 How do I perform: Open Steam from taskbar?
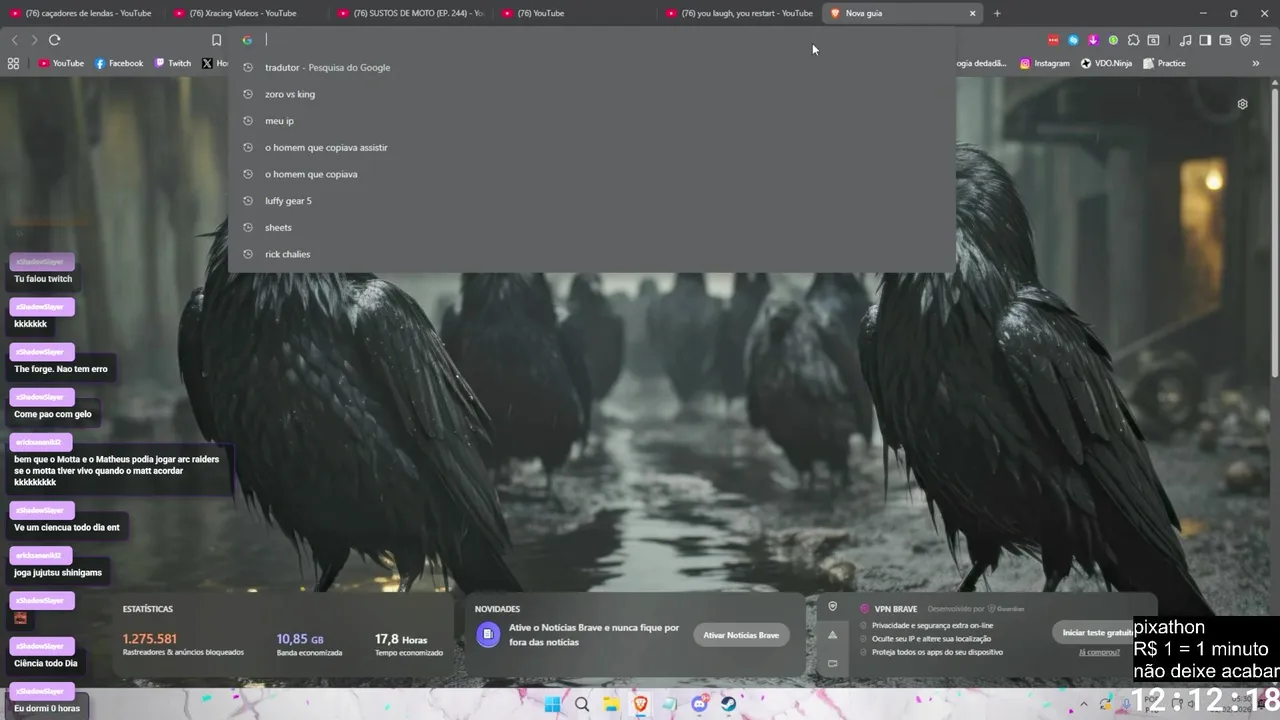(728, 704)
